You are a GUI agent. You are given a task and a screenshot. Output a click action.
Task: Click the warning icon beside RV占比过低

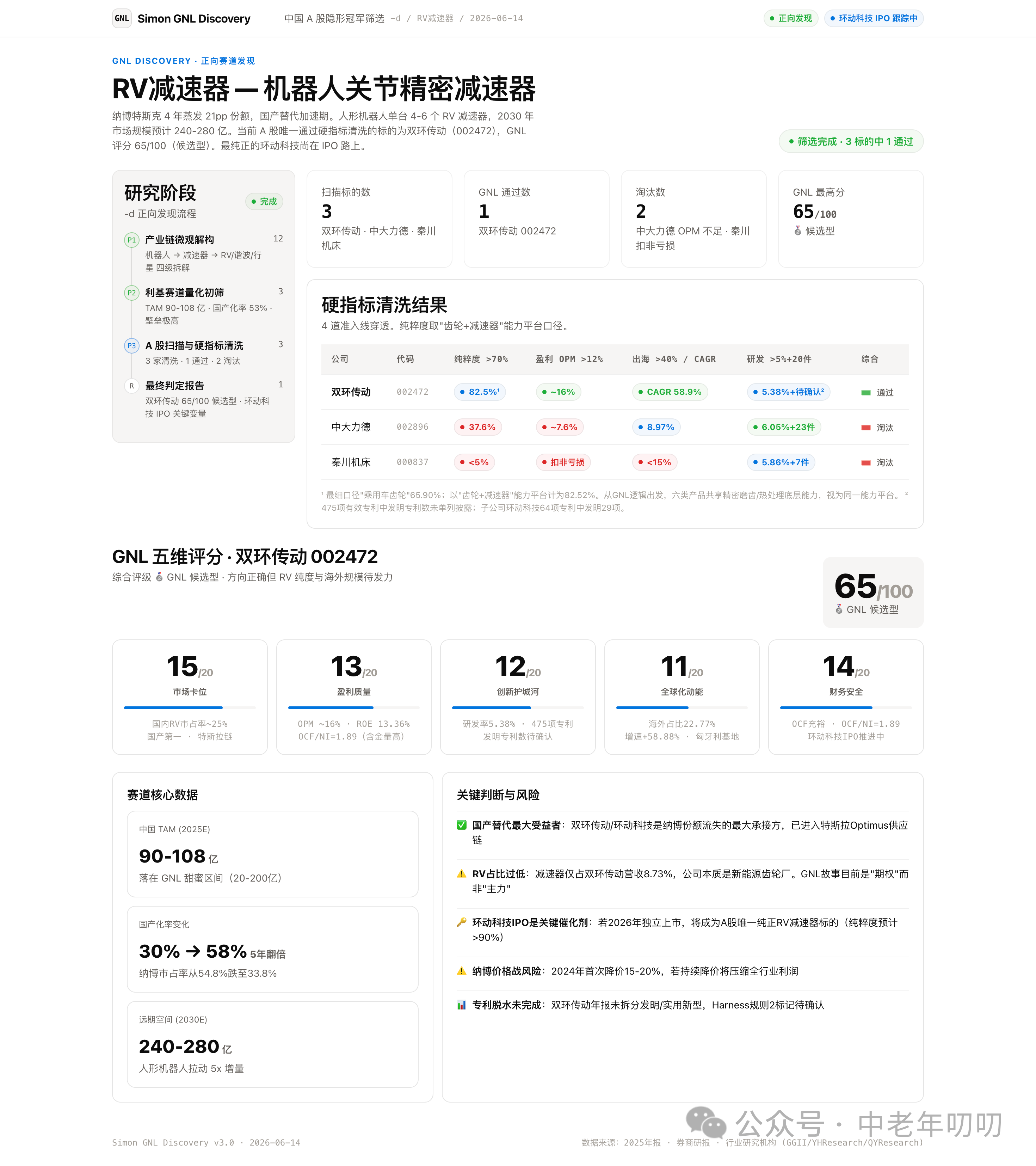click(x=462, y=874)
